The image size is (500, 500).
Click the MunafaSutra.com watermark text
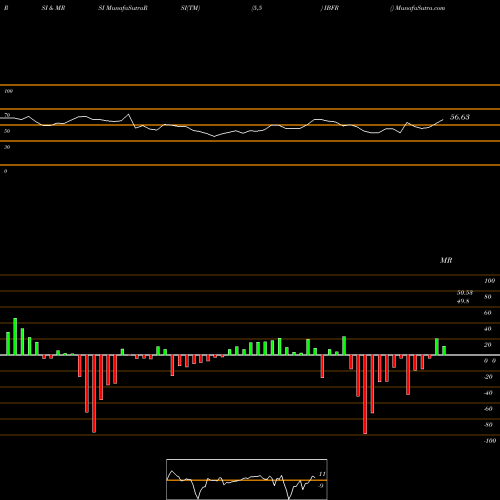pos(420,8)
